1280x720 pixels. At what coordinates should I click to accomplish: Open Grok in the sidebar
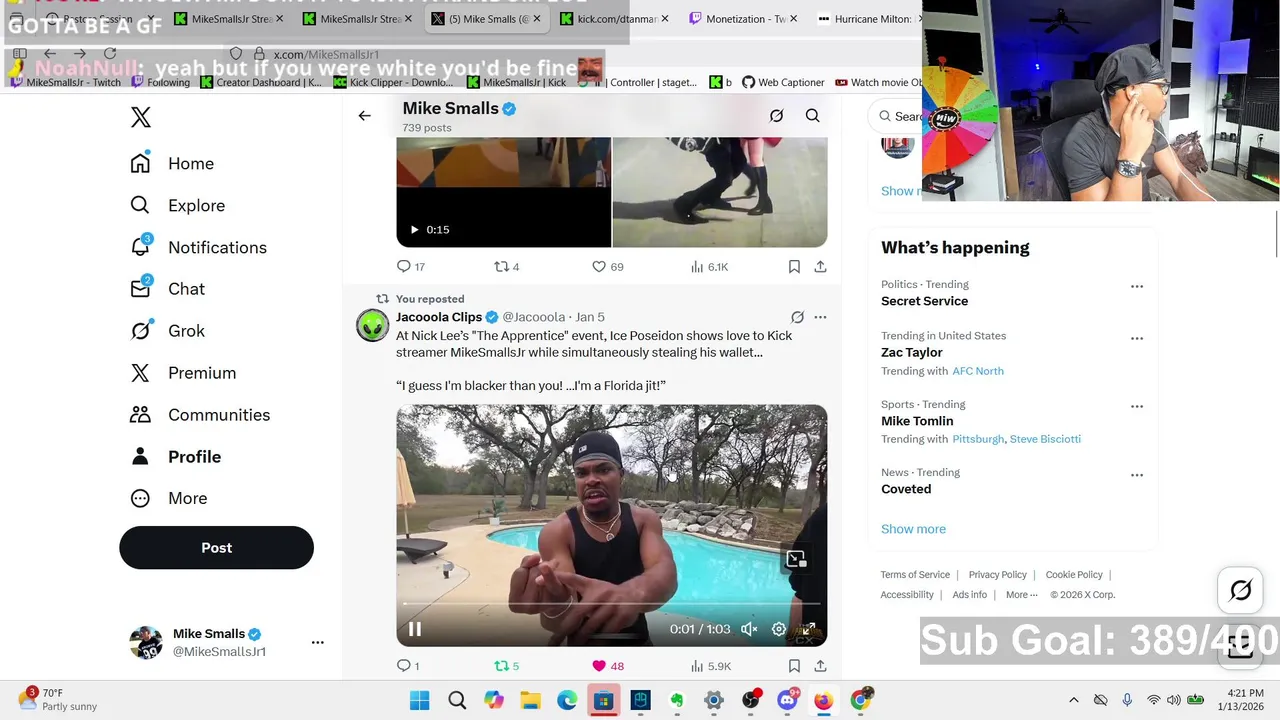(167, 331)
